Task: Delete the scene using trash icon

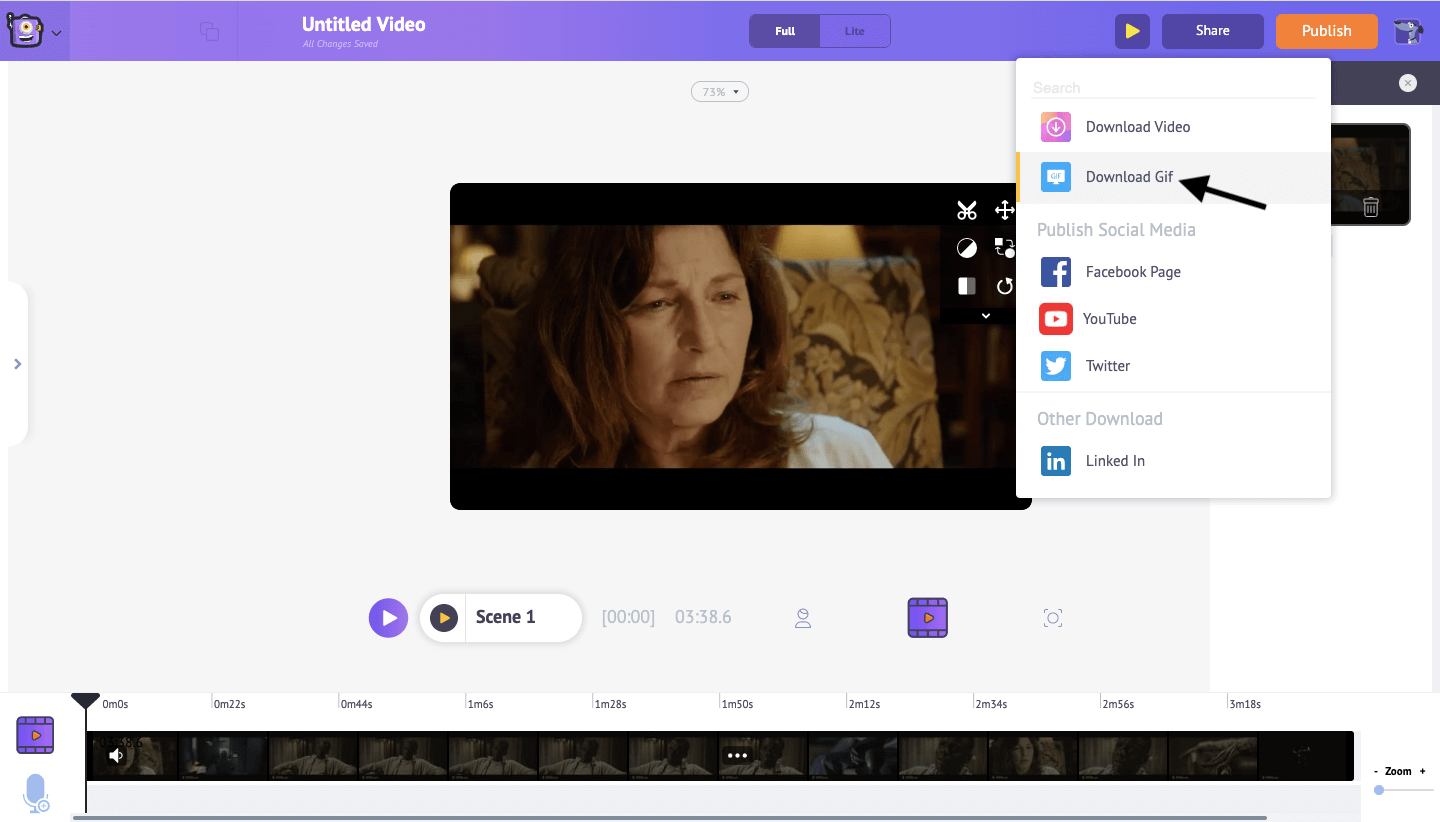Action: point(1371,207)
